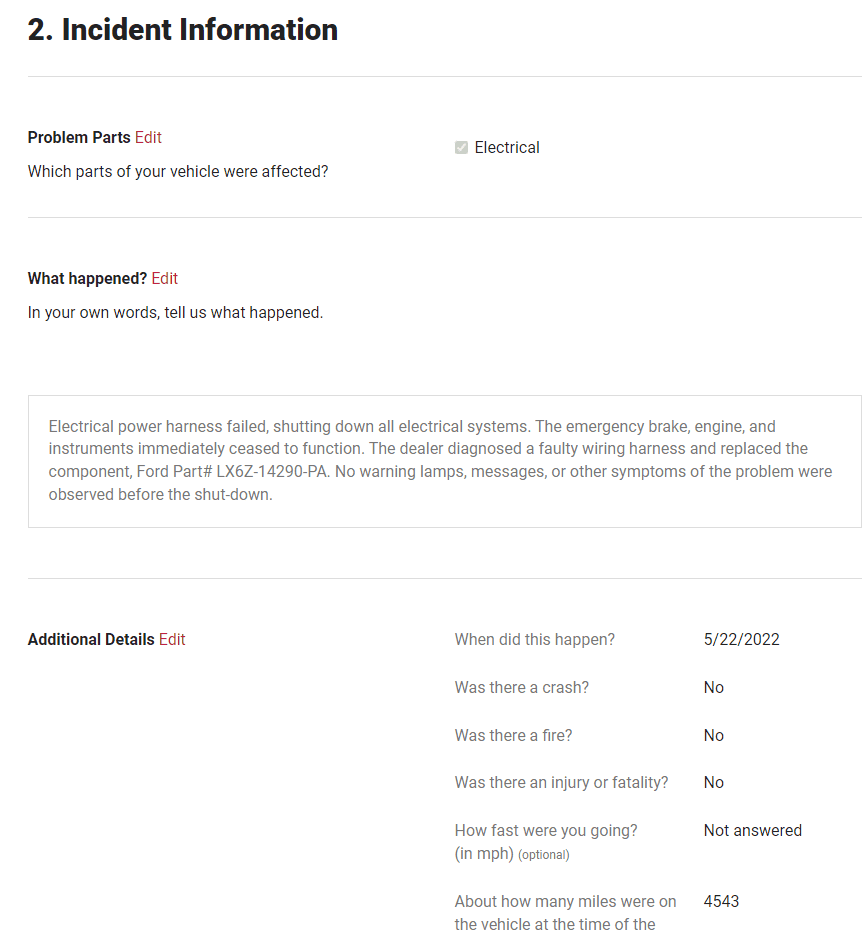Click the 'When did this happen?' label

[x=535, y=639]
